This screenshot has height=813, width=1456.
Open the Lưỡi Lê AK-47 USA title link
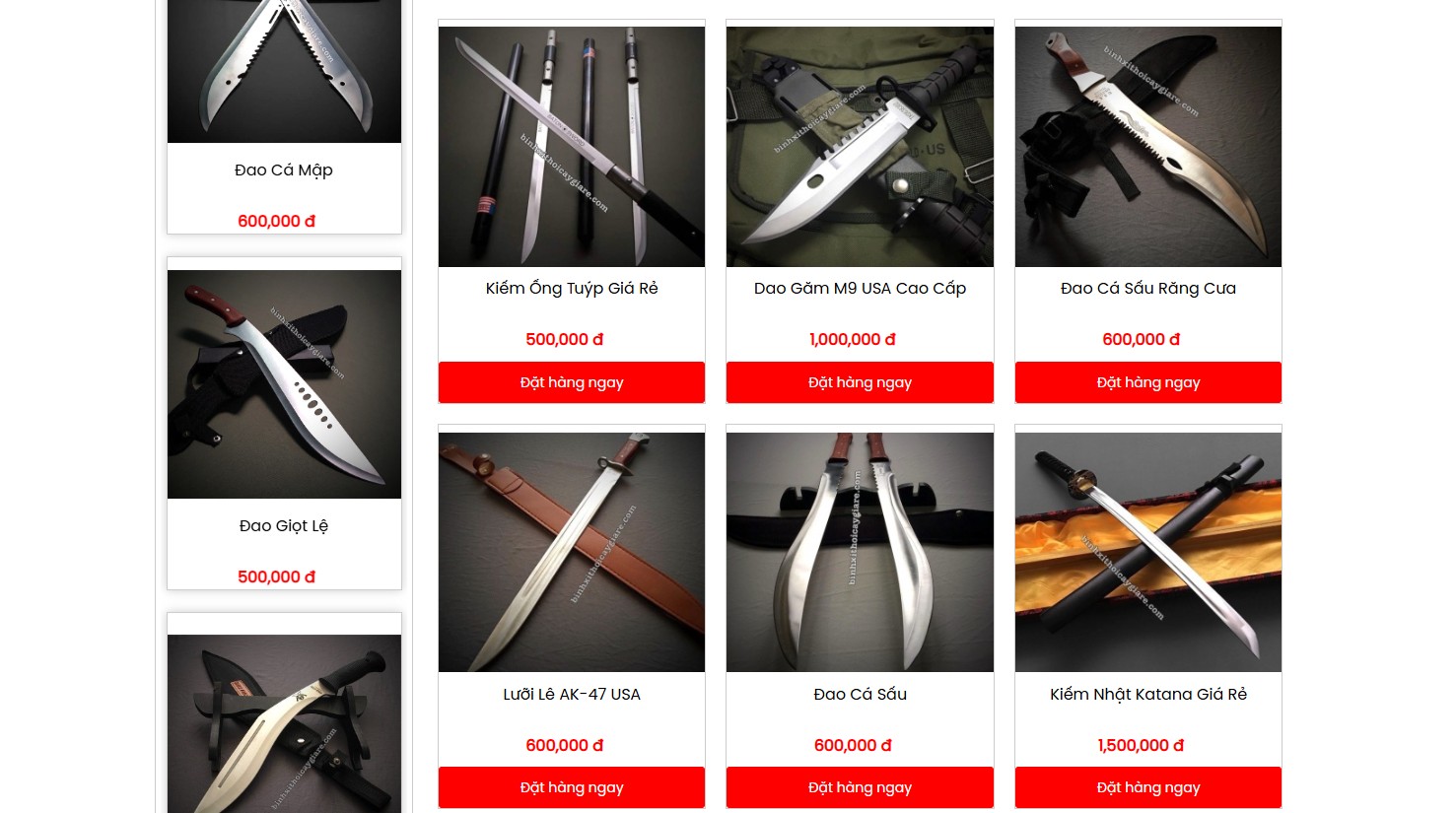tap(572, 694)
